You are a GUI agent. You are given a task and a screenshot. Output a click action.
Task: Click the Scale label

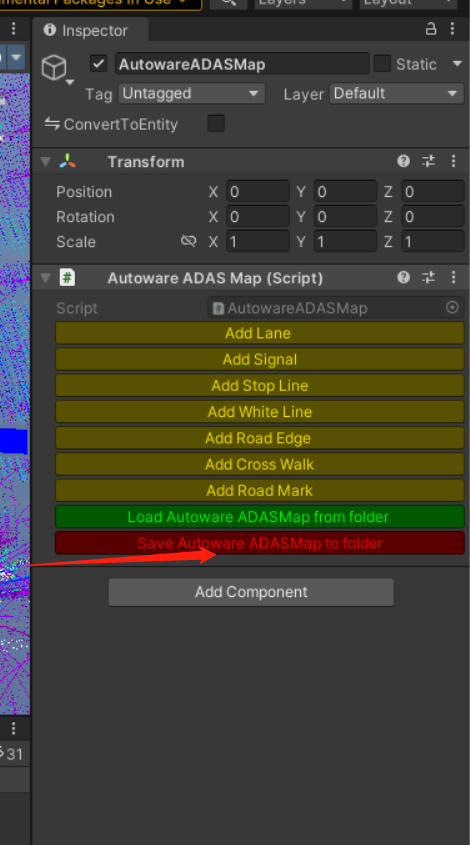click(75, 241)
